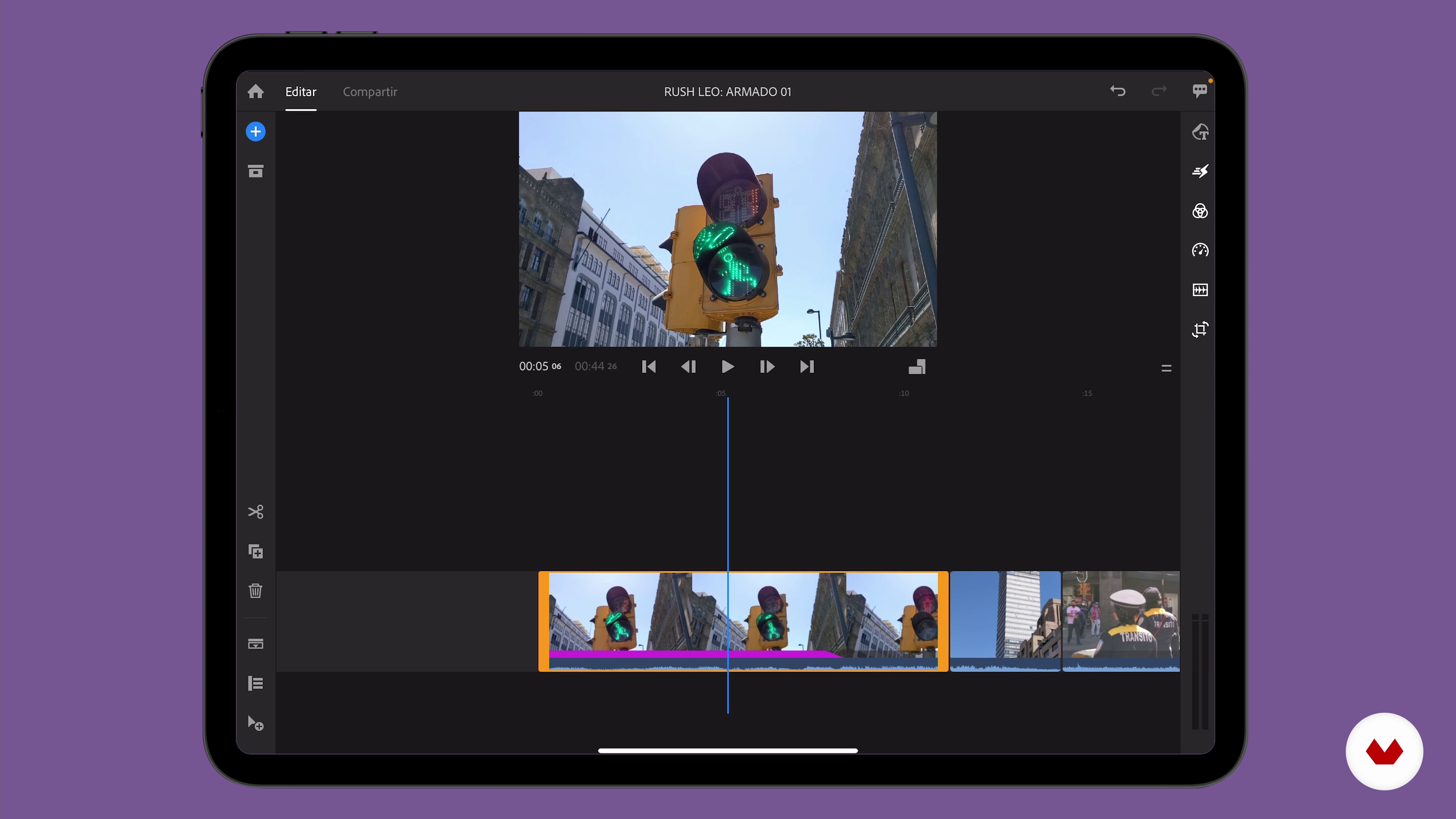Click the blue add media plus button
This screenshot has height=819, width=1456.
(256, 132)
